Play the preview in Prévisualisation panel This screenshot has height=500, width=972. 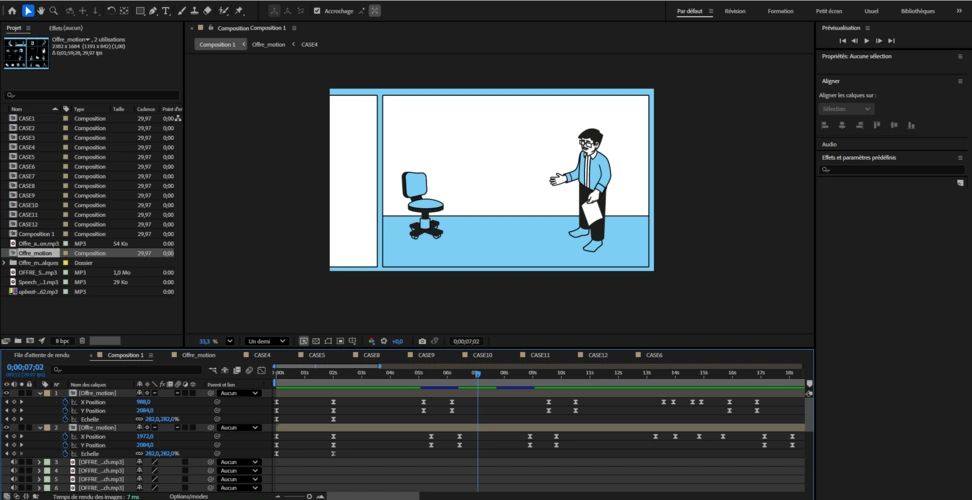(867, 41)
